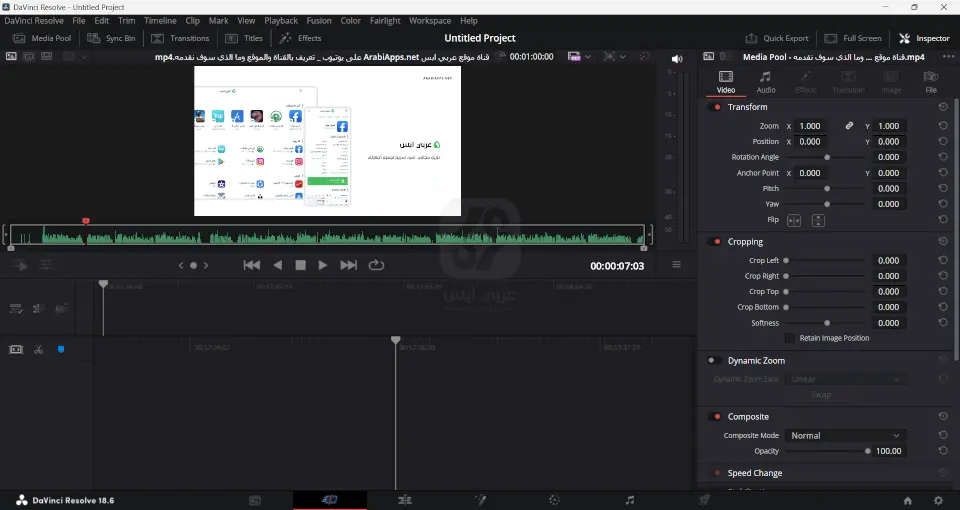Toggle the zoom link chain icon
Viewport: 960px width, 510px height.
click(849, 126)
